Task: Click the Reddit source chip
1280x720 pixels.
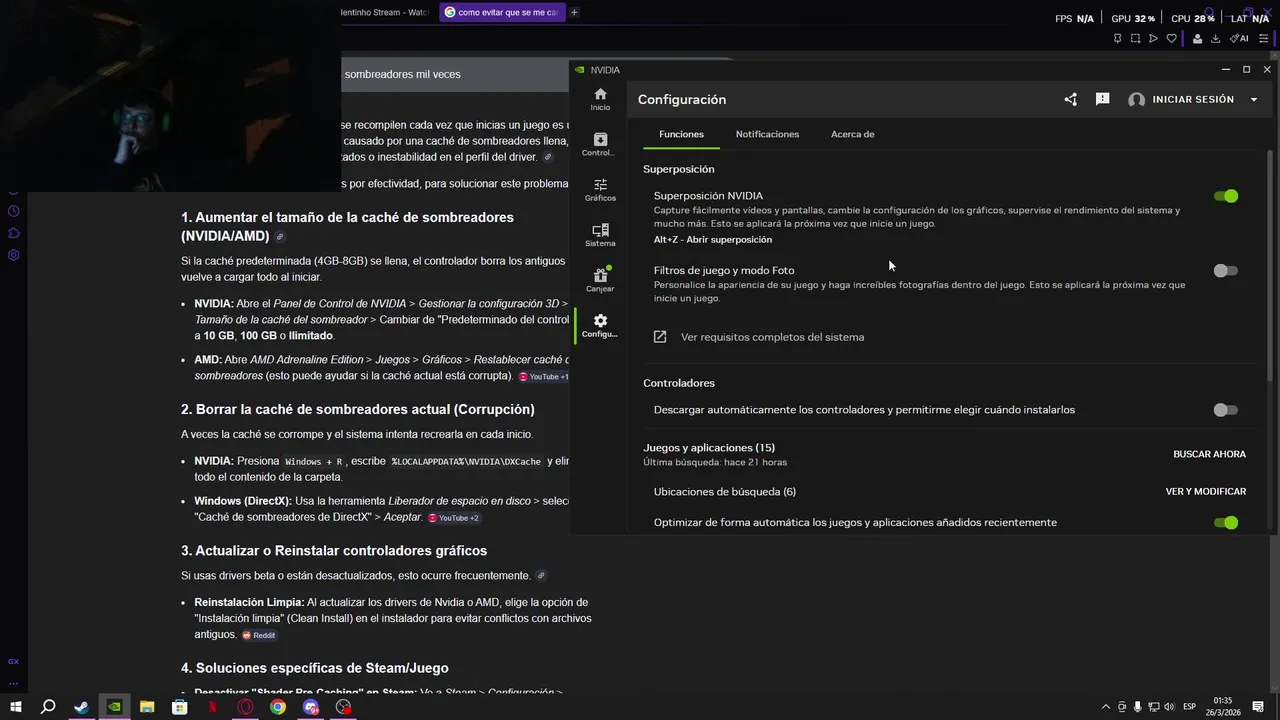Action: click(x=258, y=635)
